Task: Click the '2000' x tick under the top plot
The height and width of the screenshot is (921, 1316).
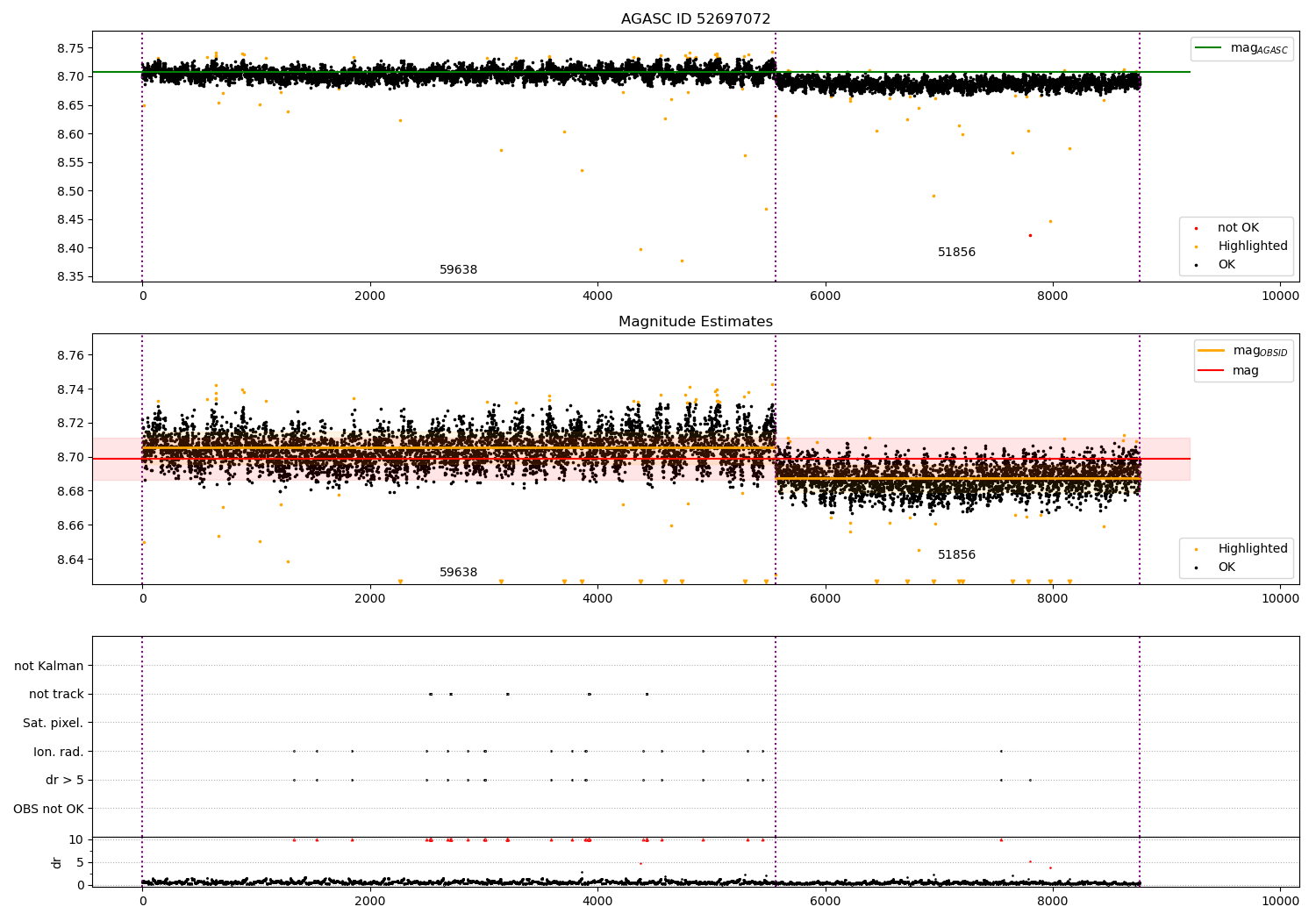Action: coord(370,296)
